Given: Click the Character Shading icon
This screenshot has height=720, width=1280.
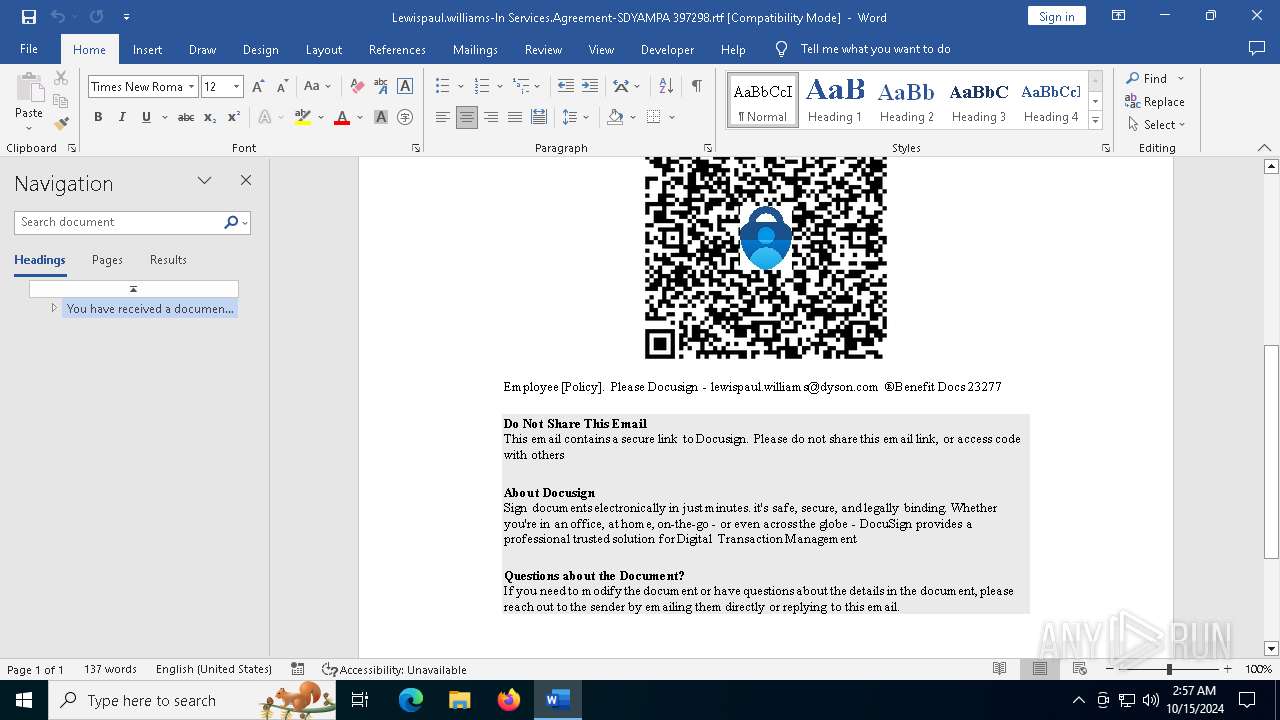Looking at the screenshot, I should point(381,117).
